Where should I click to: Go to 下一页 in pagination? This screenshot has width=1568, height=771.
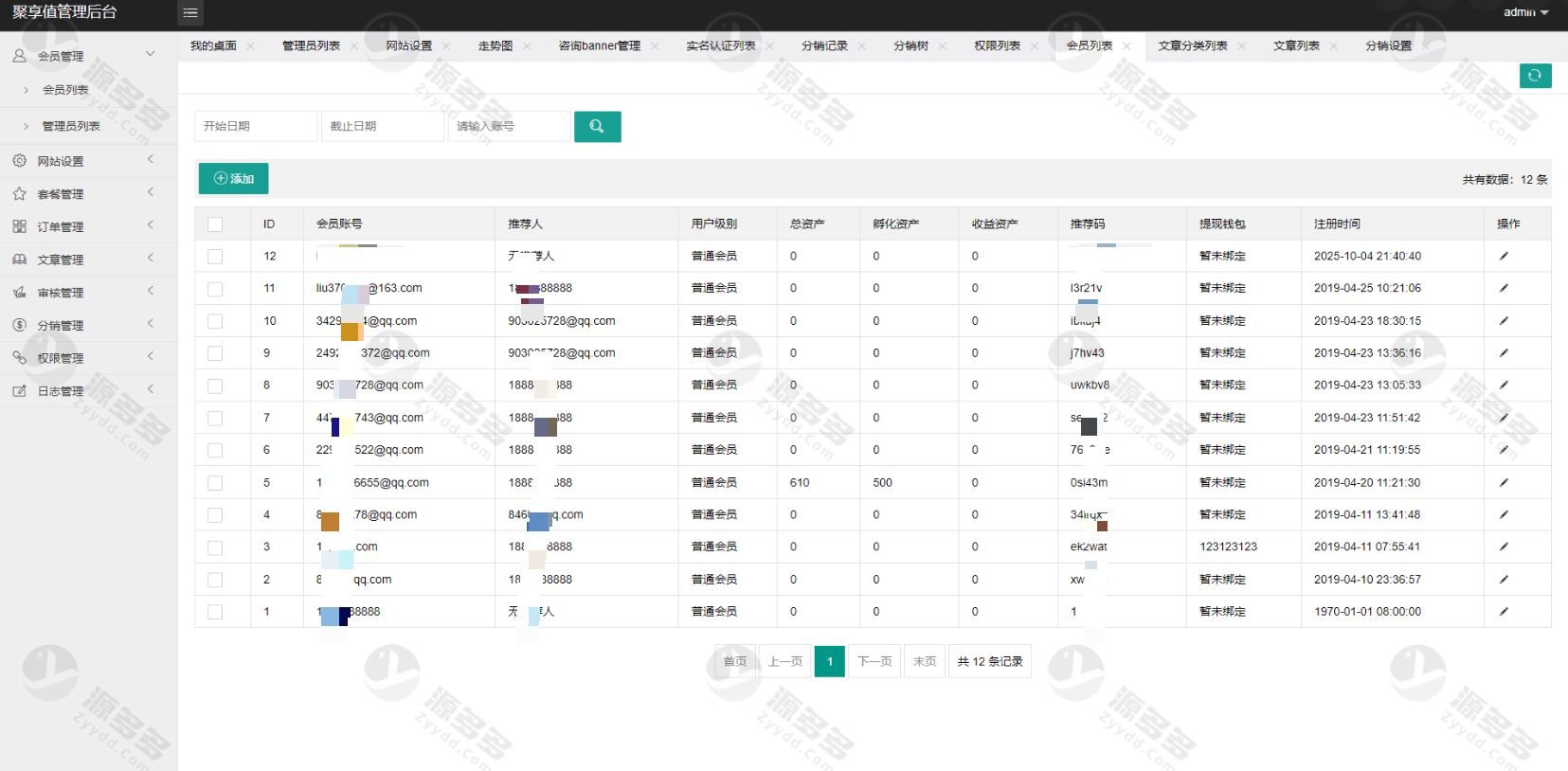pos(874,661)
